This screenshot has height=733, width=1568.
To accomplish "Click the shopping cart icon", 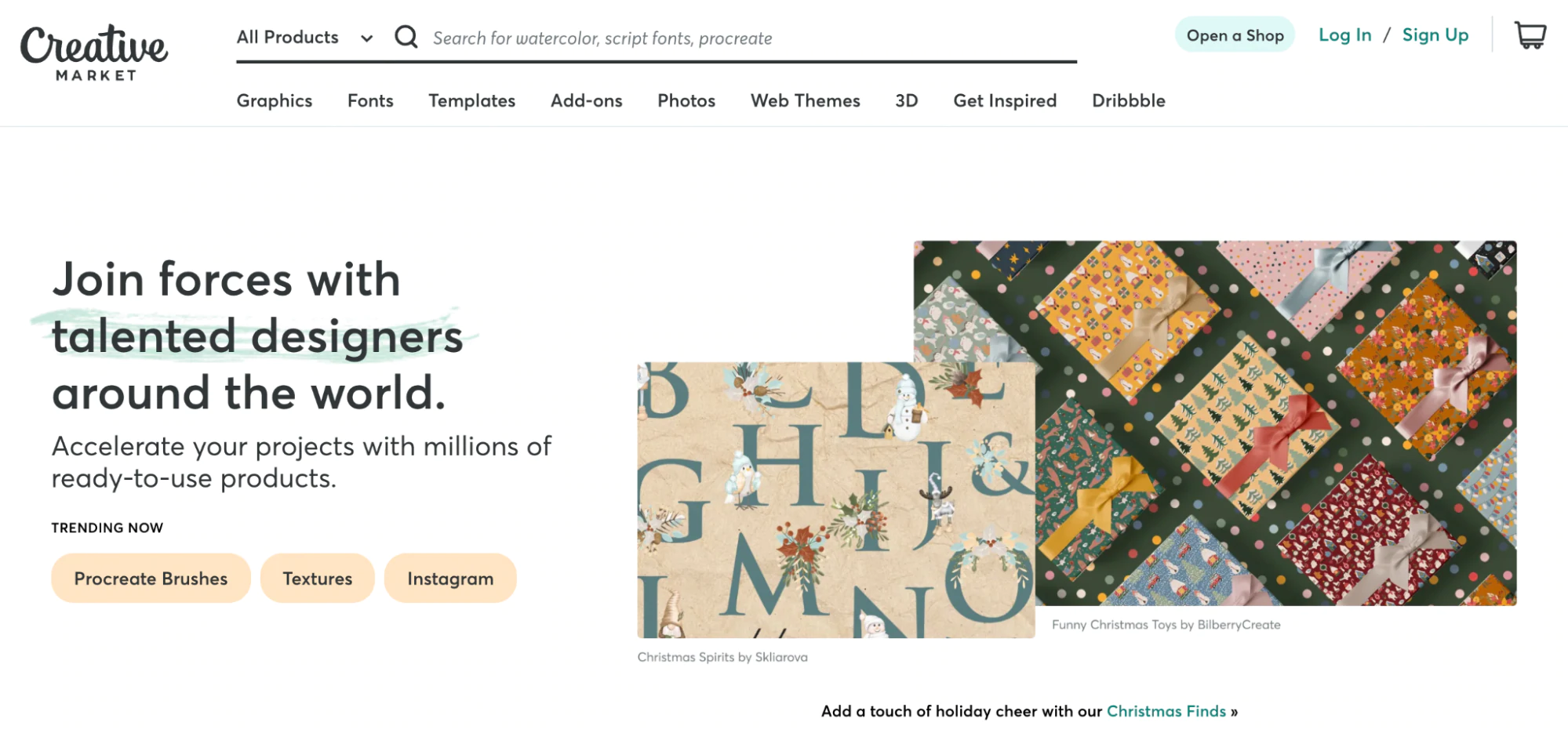I will (1530, 35).
